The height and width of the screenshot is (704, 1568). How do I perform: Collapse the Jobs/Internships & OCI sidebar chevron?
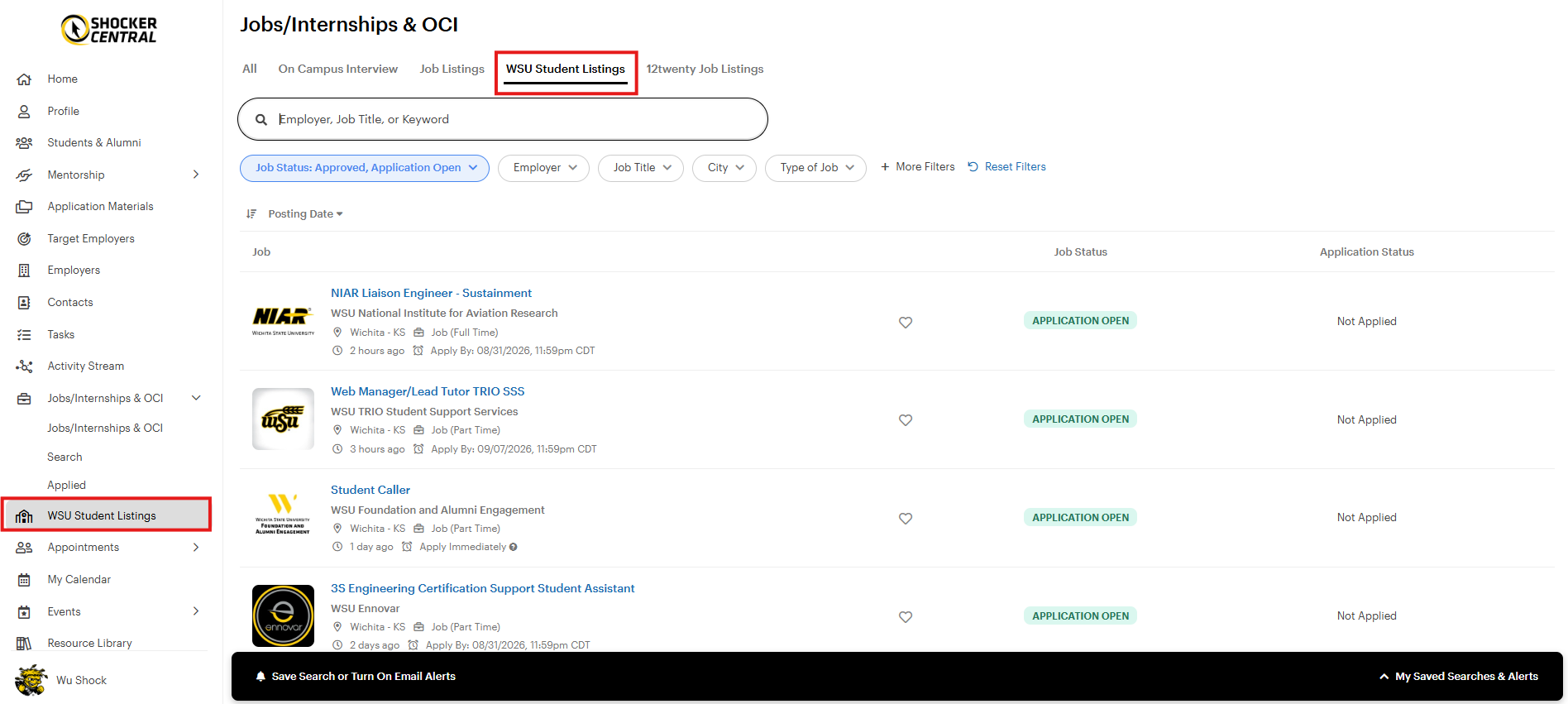[196, 398]
